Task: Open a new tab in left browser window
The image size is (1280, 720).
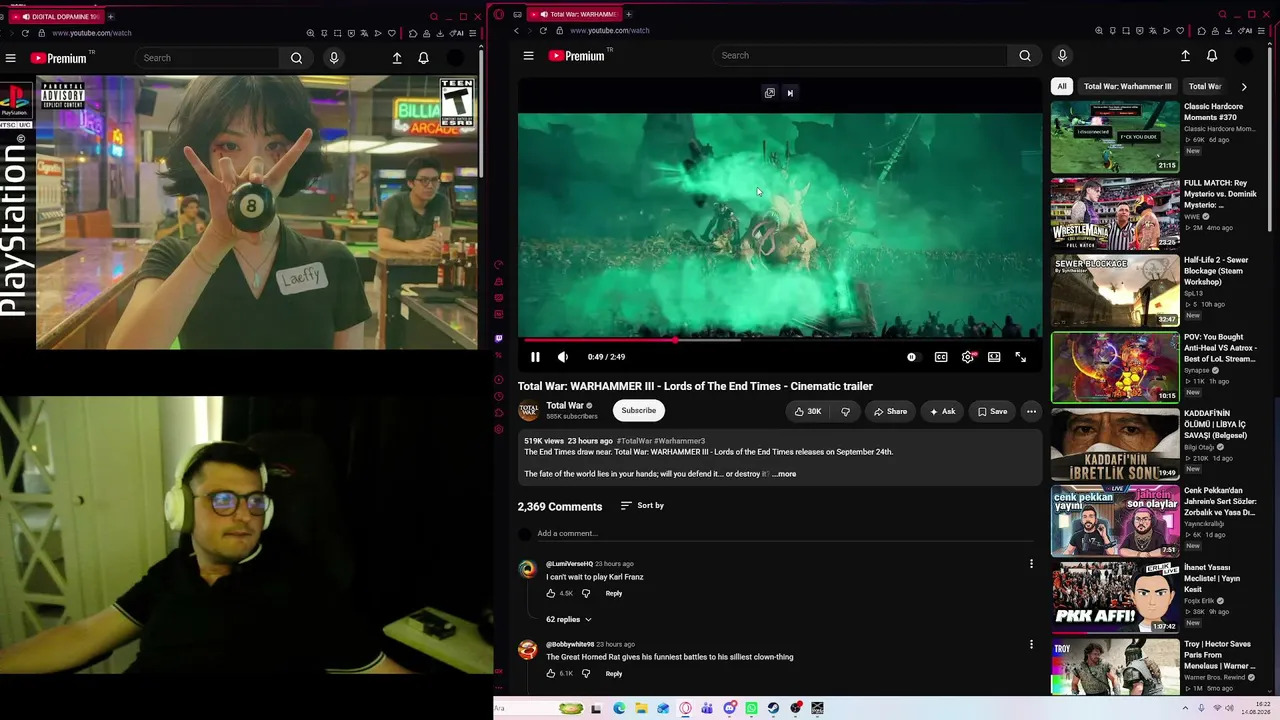Action: [x=111, y=16]
